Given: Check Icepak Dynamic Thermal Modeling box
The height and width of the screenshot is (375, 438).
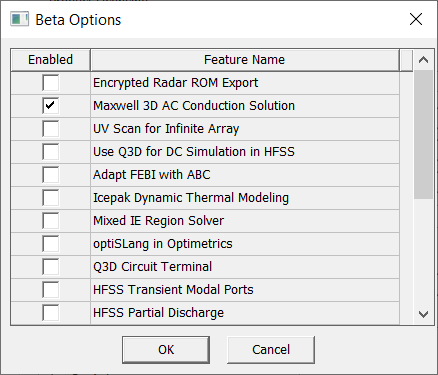Looking at the screenshot, I should [x=51, y=198].
